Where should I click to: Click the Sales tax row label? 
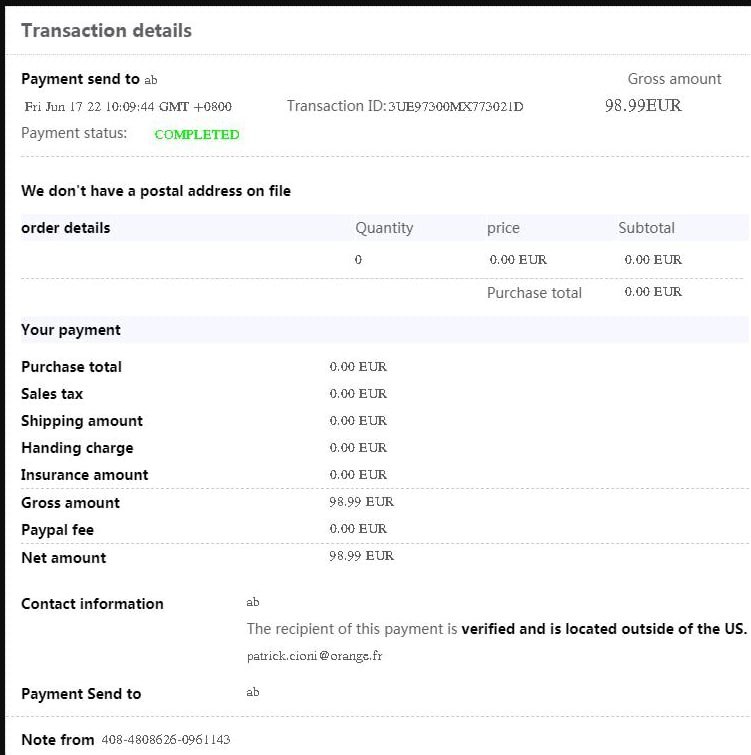pos(52,394)
